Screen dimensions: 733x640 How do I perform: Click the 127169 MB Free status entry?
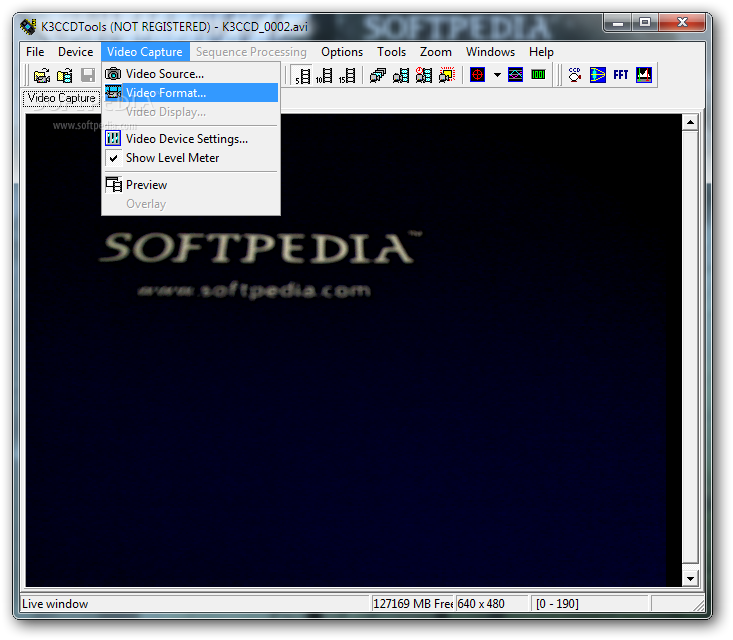tap(413, 604)
